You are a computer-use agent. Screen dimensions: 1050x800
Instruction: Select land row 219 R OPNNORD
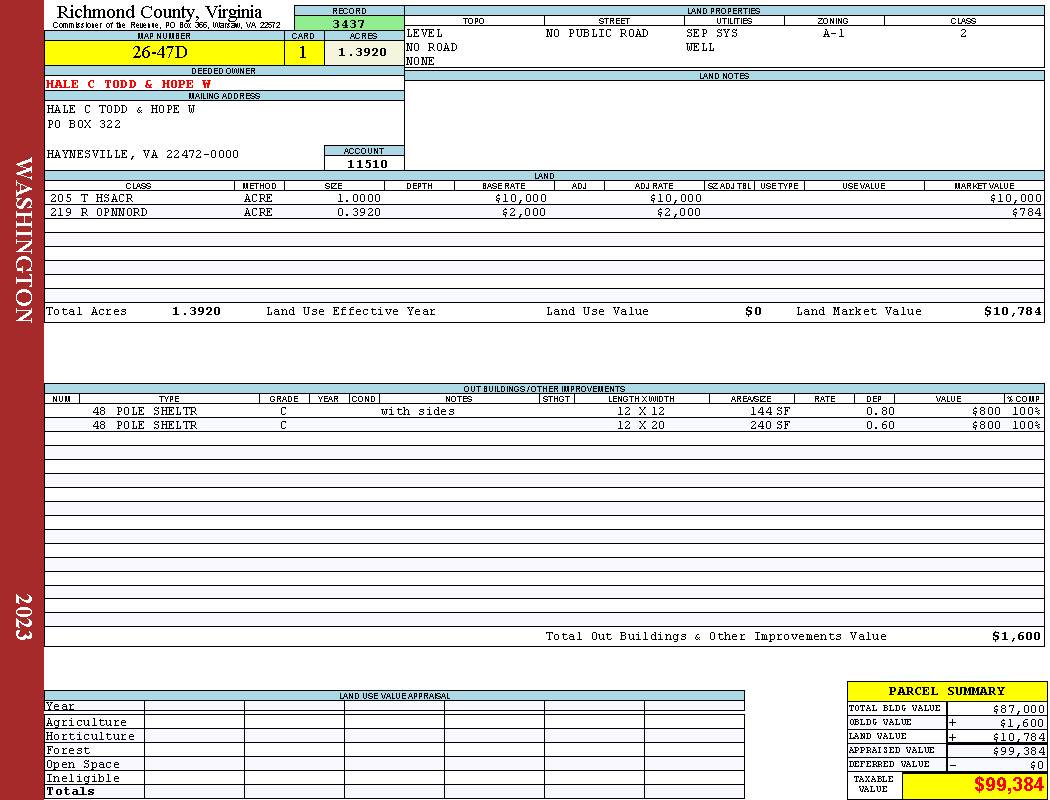tap(544, 212)
